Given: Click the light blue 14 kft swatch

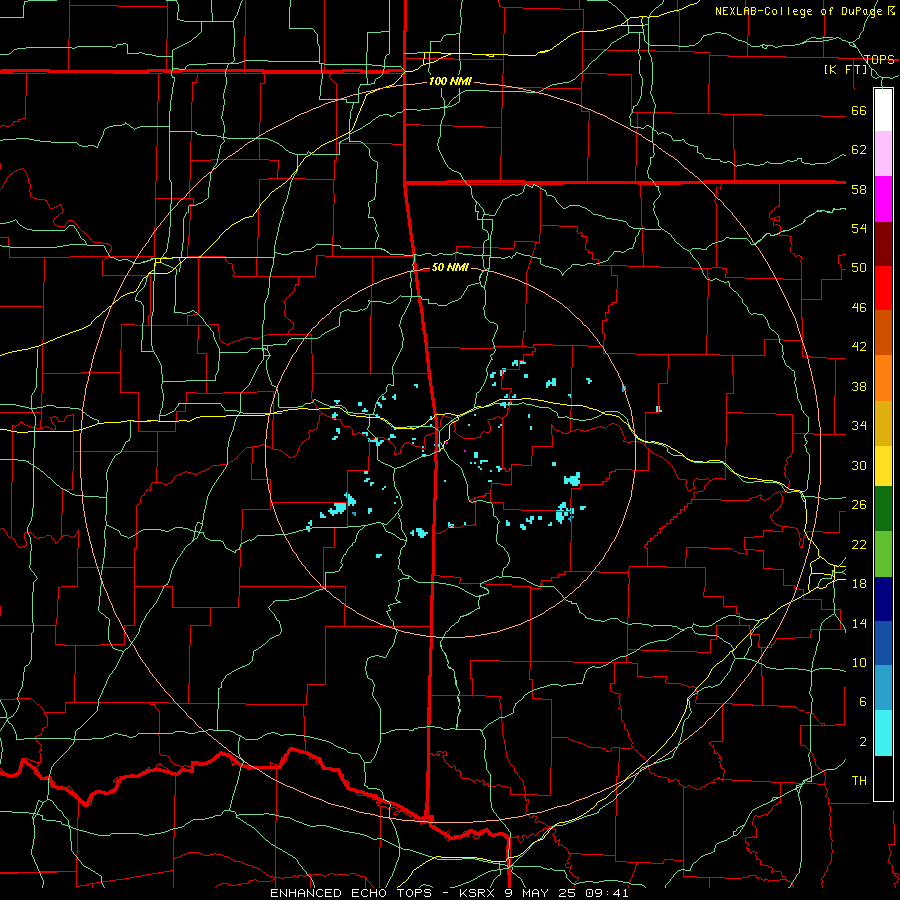Looking at the screenshot, I should pyautogui.click(x=883, y=688).
